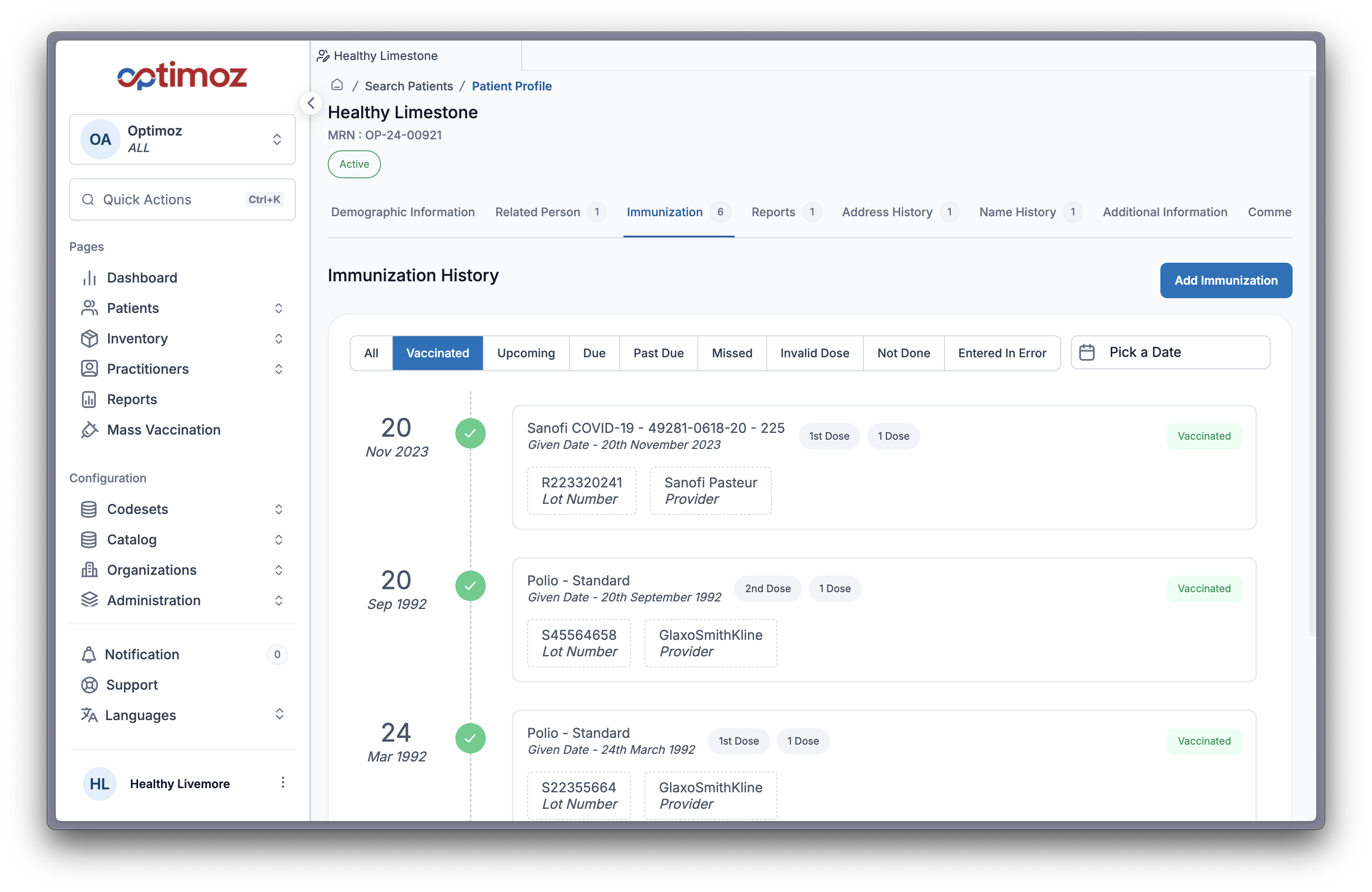The image size is (1372, 892).
Task: Select the All immunization filter
Action: click(x=371, y=353)
